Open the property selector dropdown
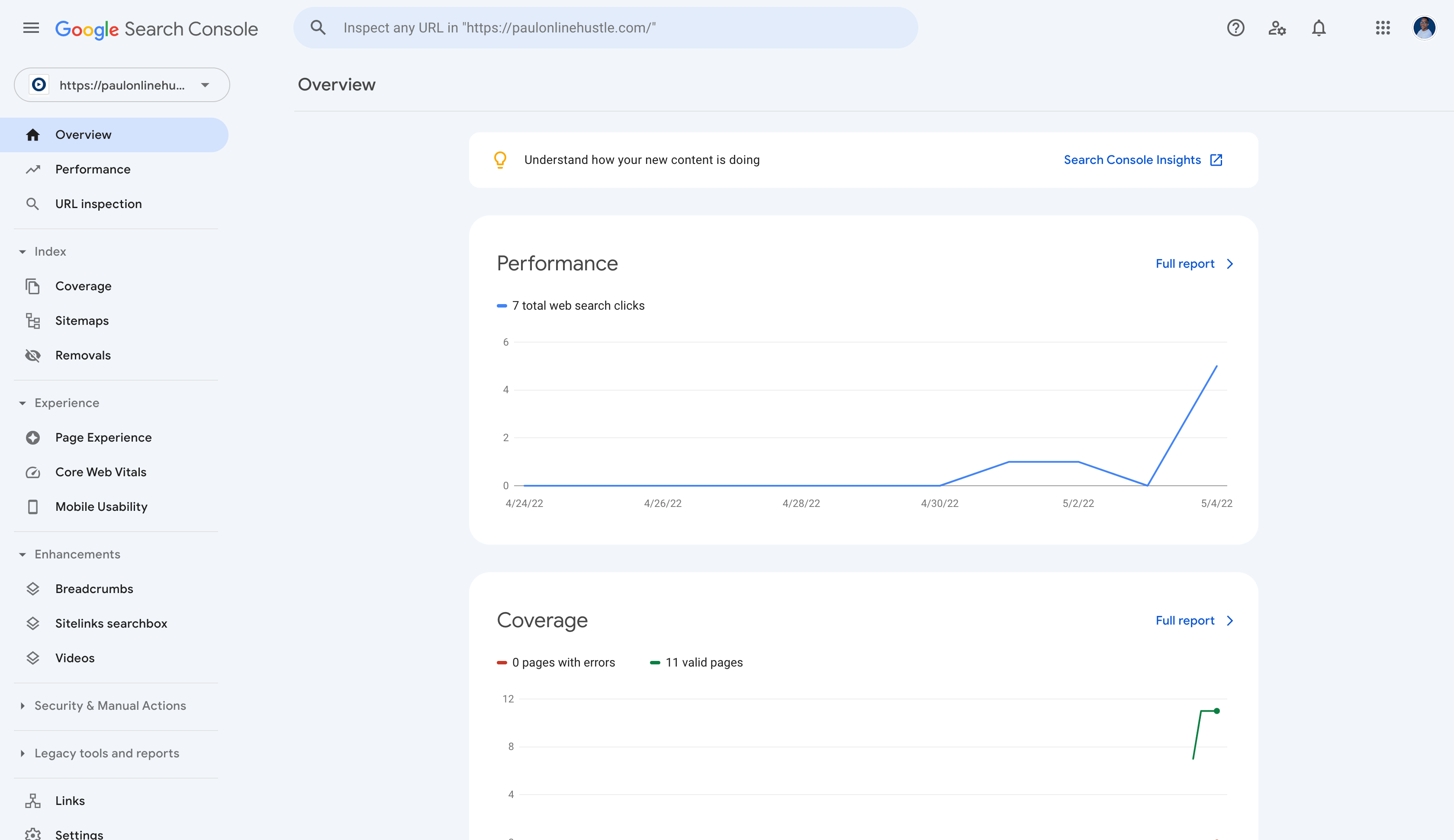Viewport: 1454px width, 840px height. click(x=122, y=85)
